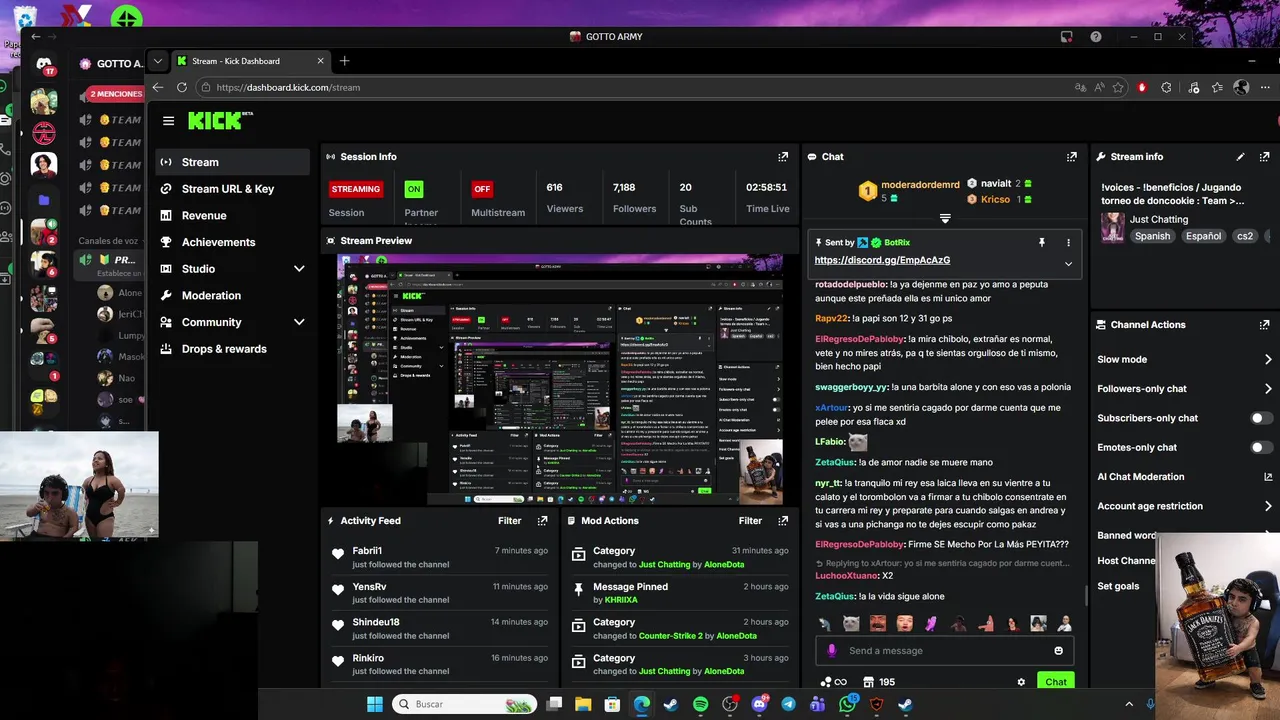The image size is (1280, 720).
Task: Open Microsoft Edge from the taskbar
Action: [x=641, y=704]
